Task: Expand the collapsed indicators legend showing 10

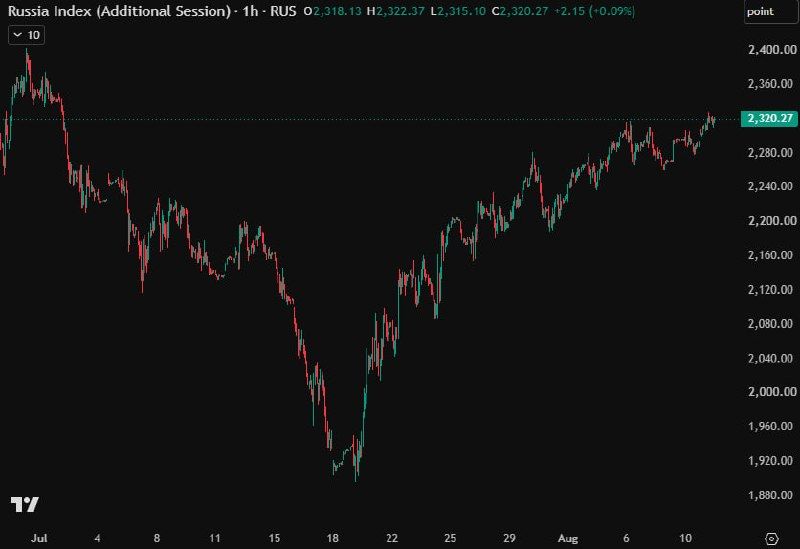Action: click(x=27, y=35)
